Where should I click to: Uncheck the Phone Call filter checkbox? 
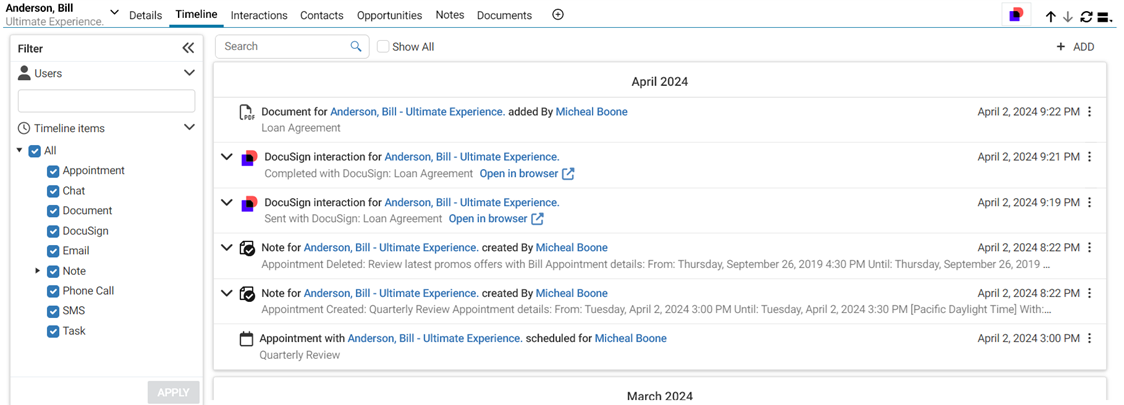pos(53,292)
